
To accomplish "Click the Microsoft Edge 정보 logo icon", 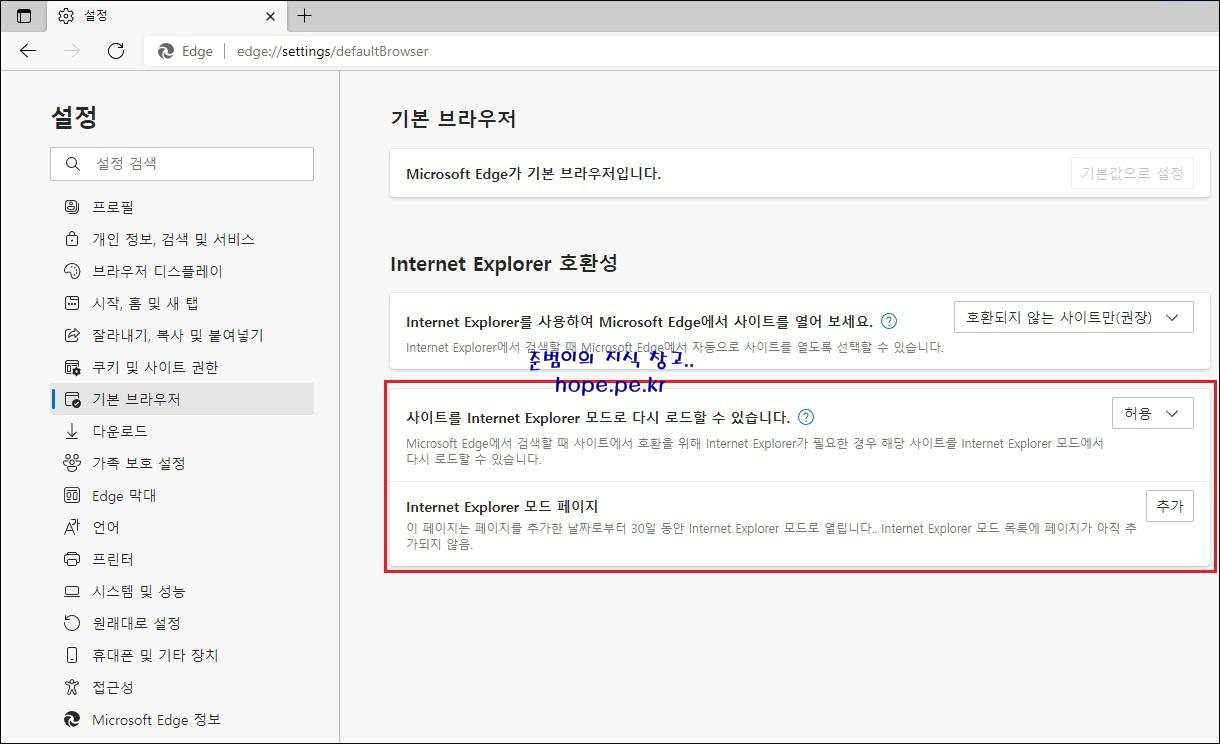I will (72, 719).
